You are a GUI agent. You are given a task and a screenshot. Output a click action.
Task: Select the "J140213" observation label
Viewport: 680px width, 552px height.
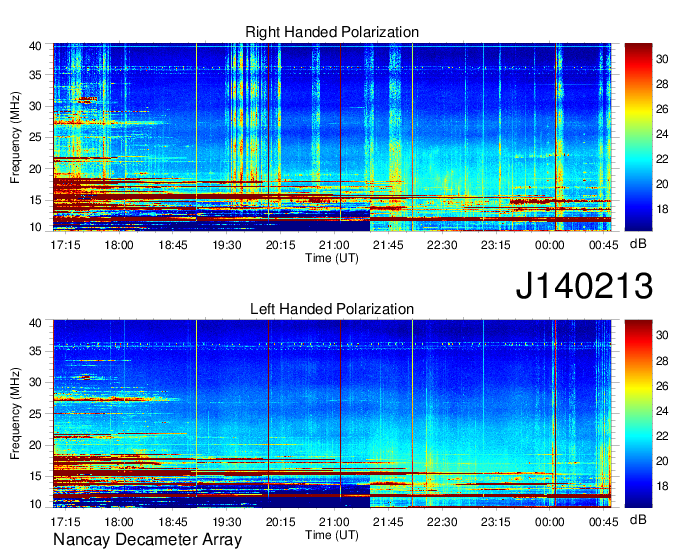(x=584, y=285)
